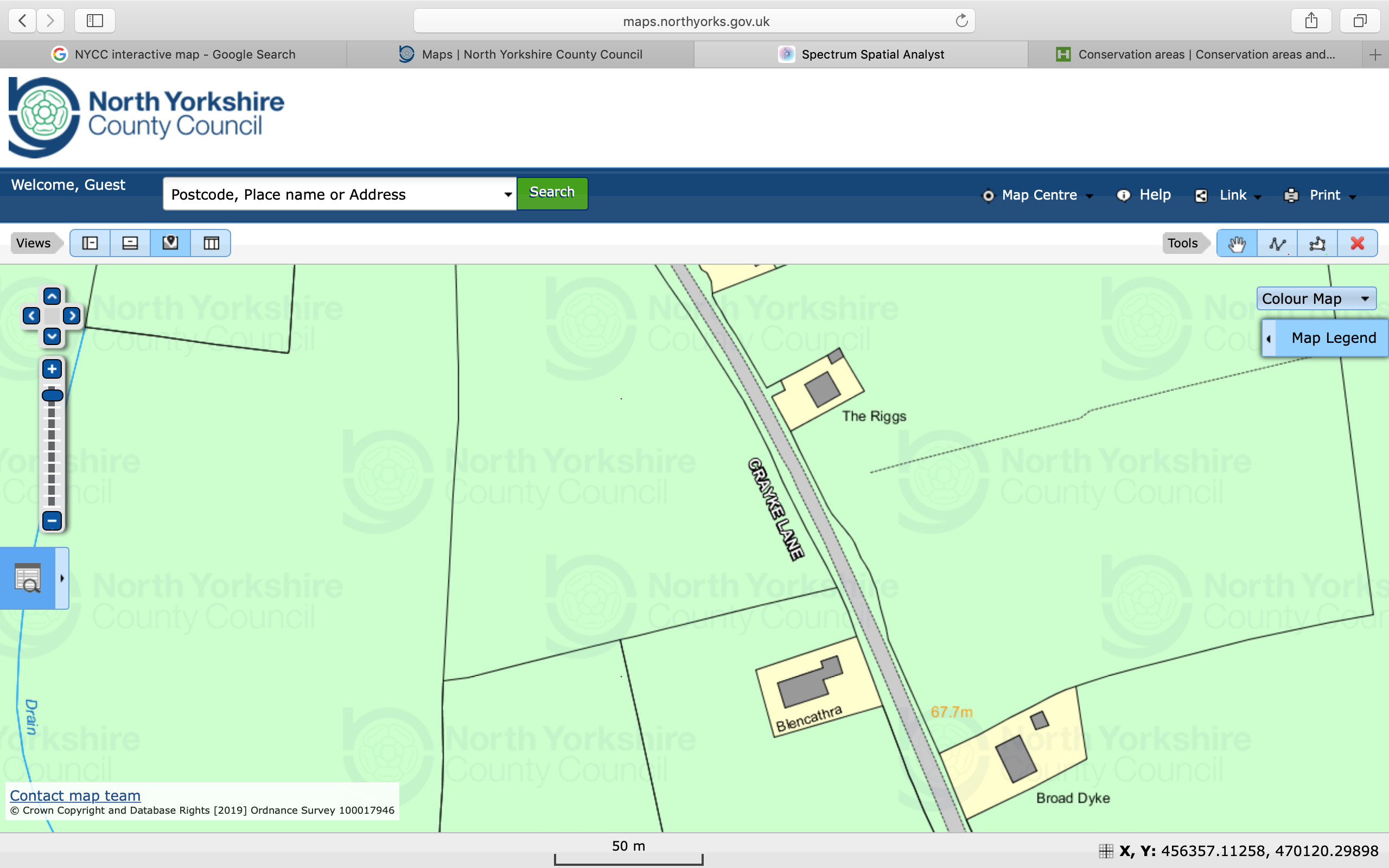Pan the map up with arrow

click(x=52, y=297)
